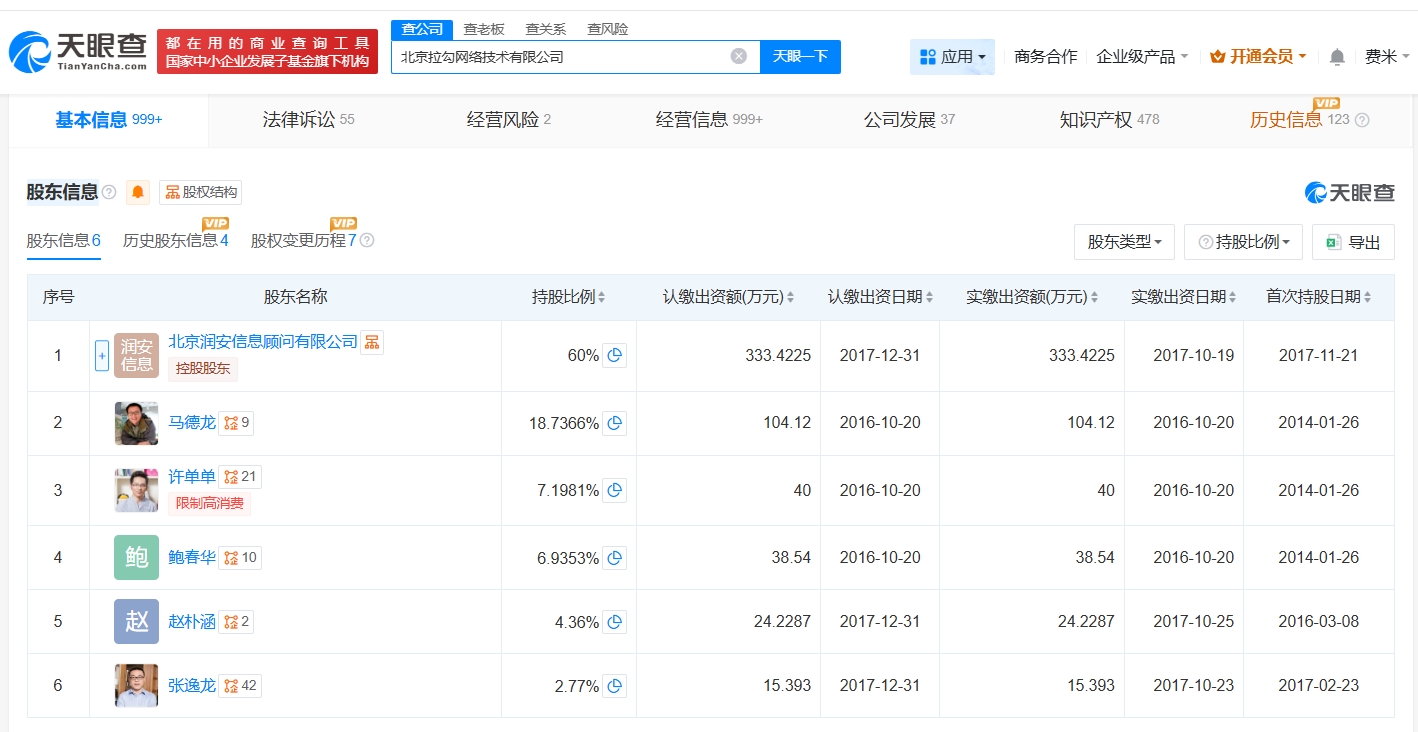
Task: Open 马德龙's related companies badge
Action: tap(237, 423)
